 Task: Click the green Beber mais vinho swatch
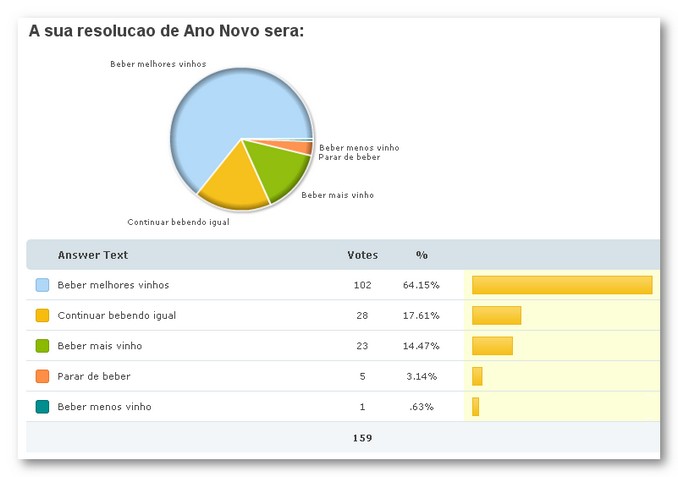42,346
